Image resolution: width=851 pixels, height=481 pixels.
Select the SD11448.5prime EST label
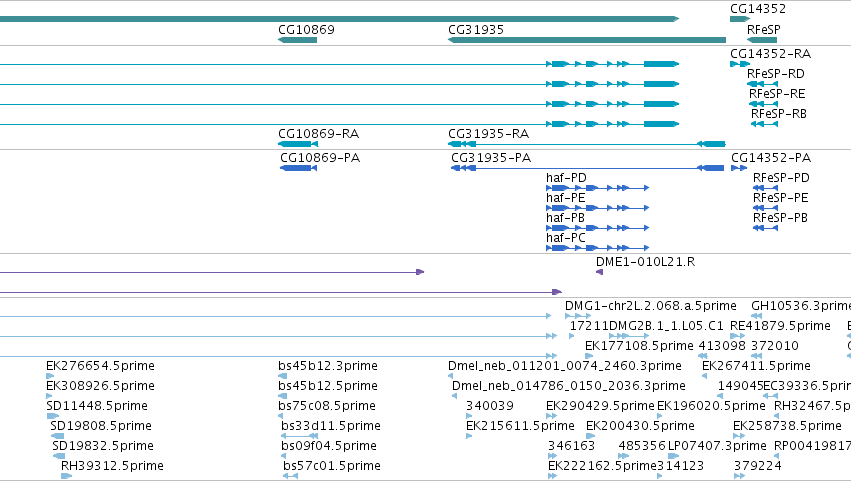click(x=97, y=406)
